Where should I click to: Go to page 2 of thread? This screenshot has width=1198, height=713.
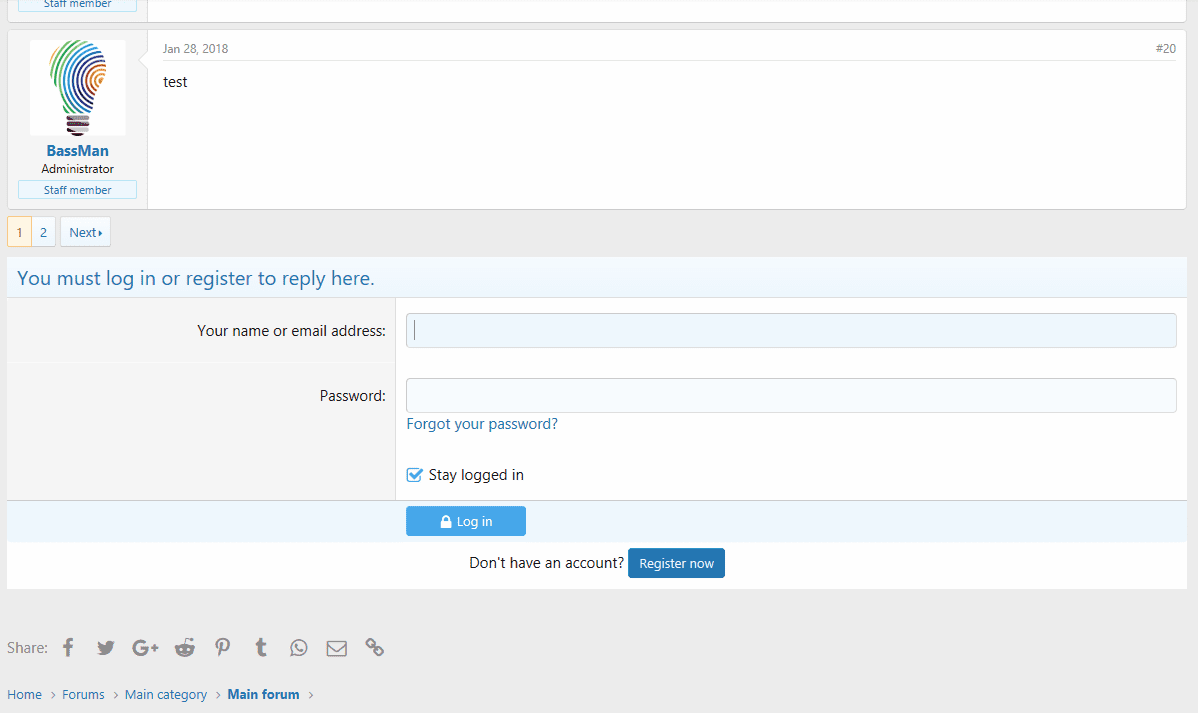point(43,232)
